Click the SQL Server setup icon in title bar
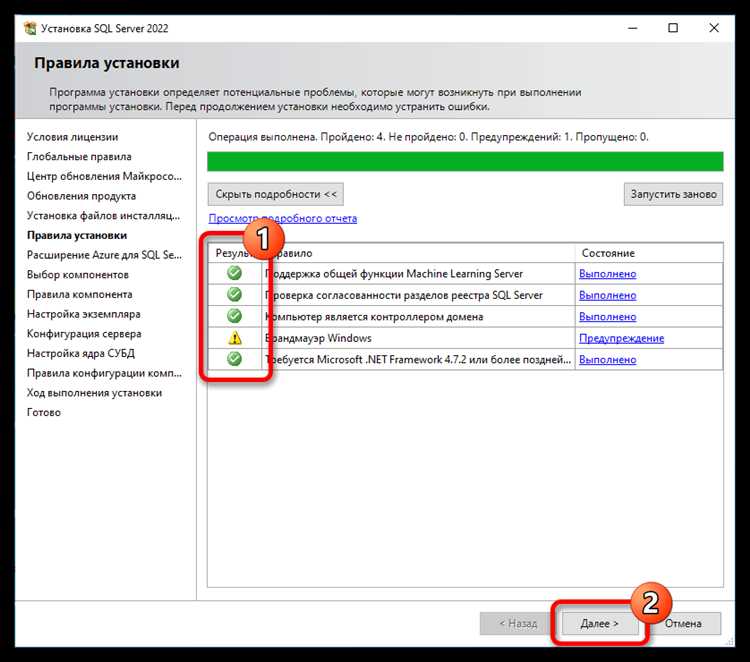The height and width of the screenshot is (662, 750). 30,28
